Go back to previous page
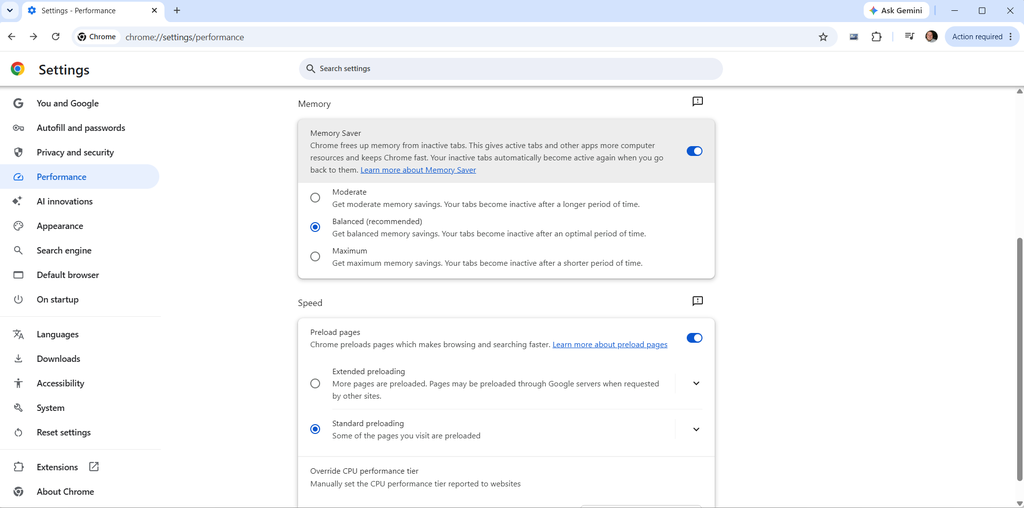The width and height of the screenshot is (1024, 508). click(12, 37)
